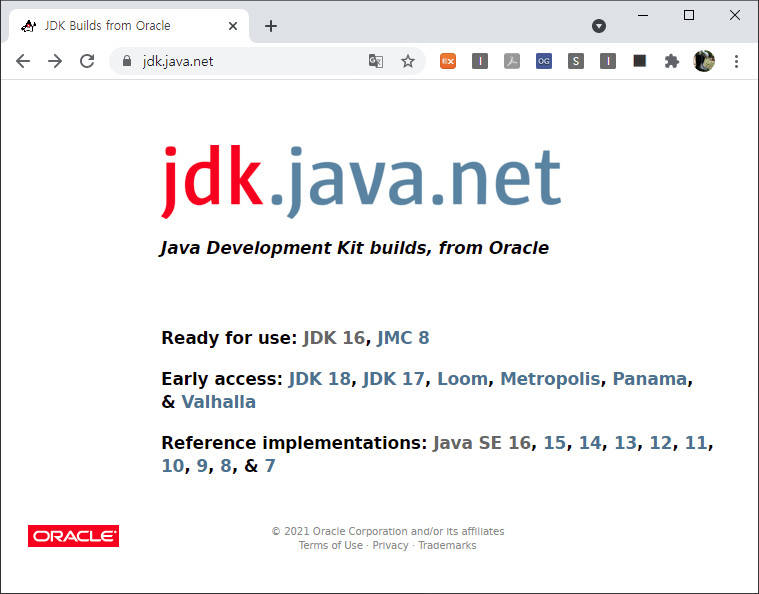Open reference implementation 10 link
759x594 pixels.
tap(173, 466)
